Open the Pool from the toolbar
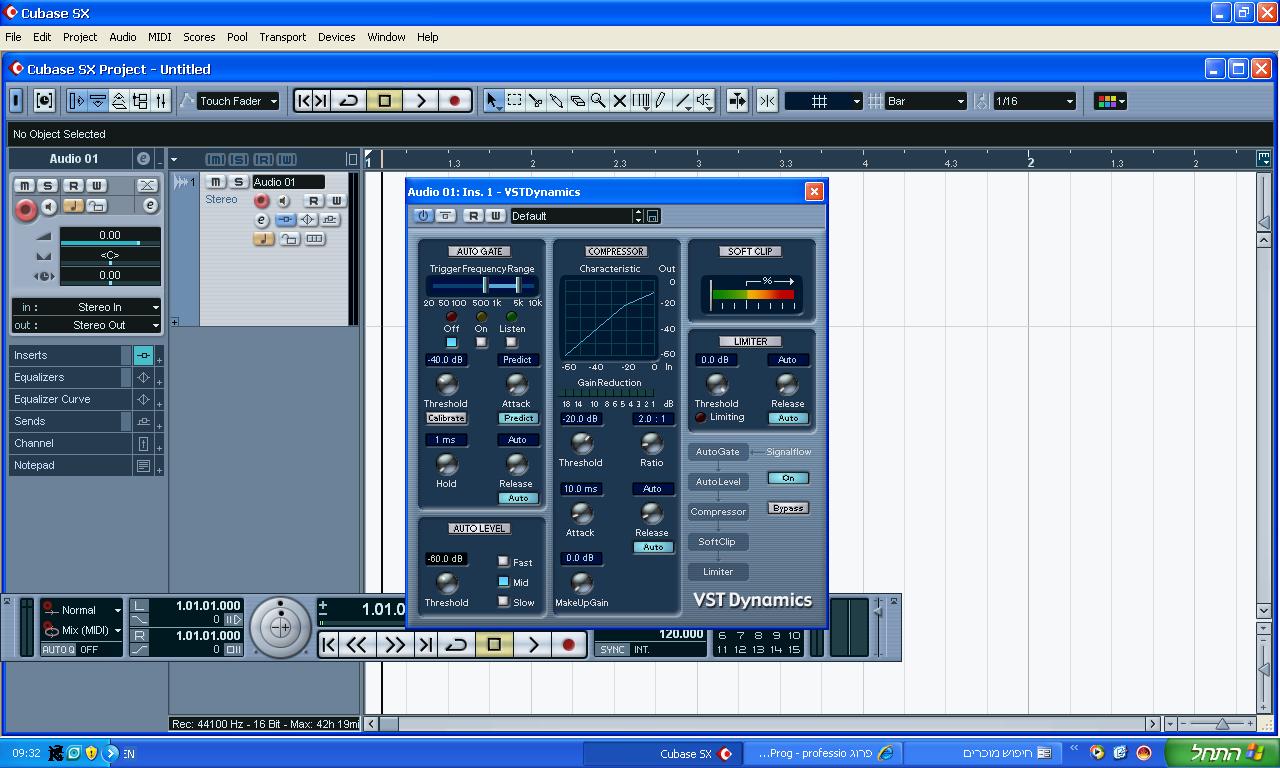The width and height of the screenshot is (1280, 768). [140, 101]
